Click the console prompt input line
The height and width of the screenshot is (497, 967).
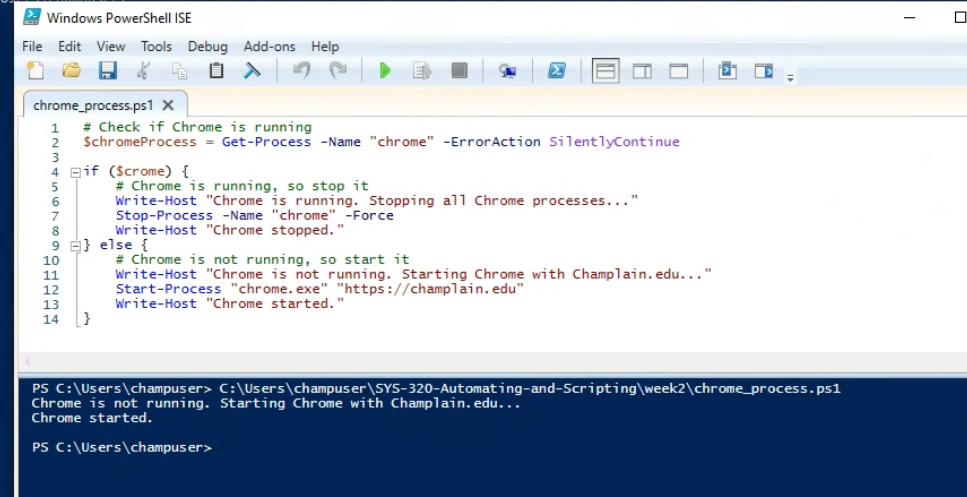[x=400, y=447]
